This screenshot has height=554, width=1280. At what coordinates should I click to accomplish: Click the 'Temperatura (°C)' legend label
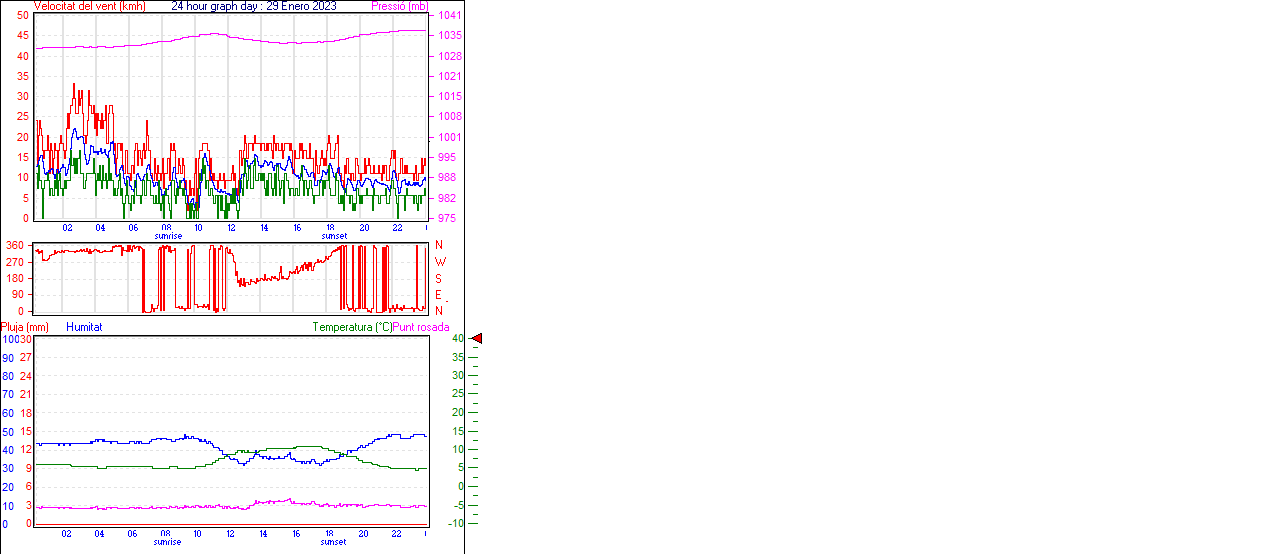click(352, 327)
